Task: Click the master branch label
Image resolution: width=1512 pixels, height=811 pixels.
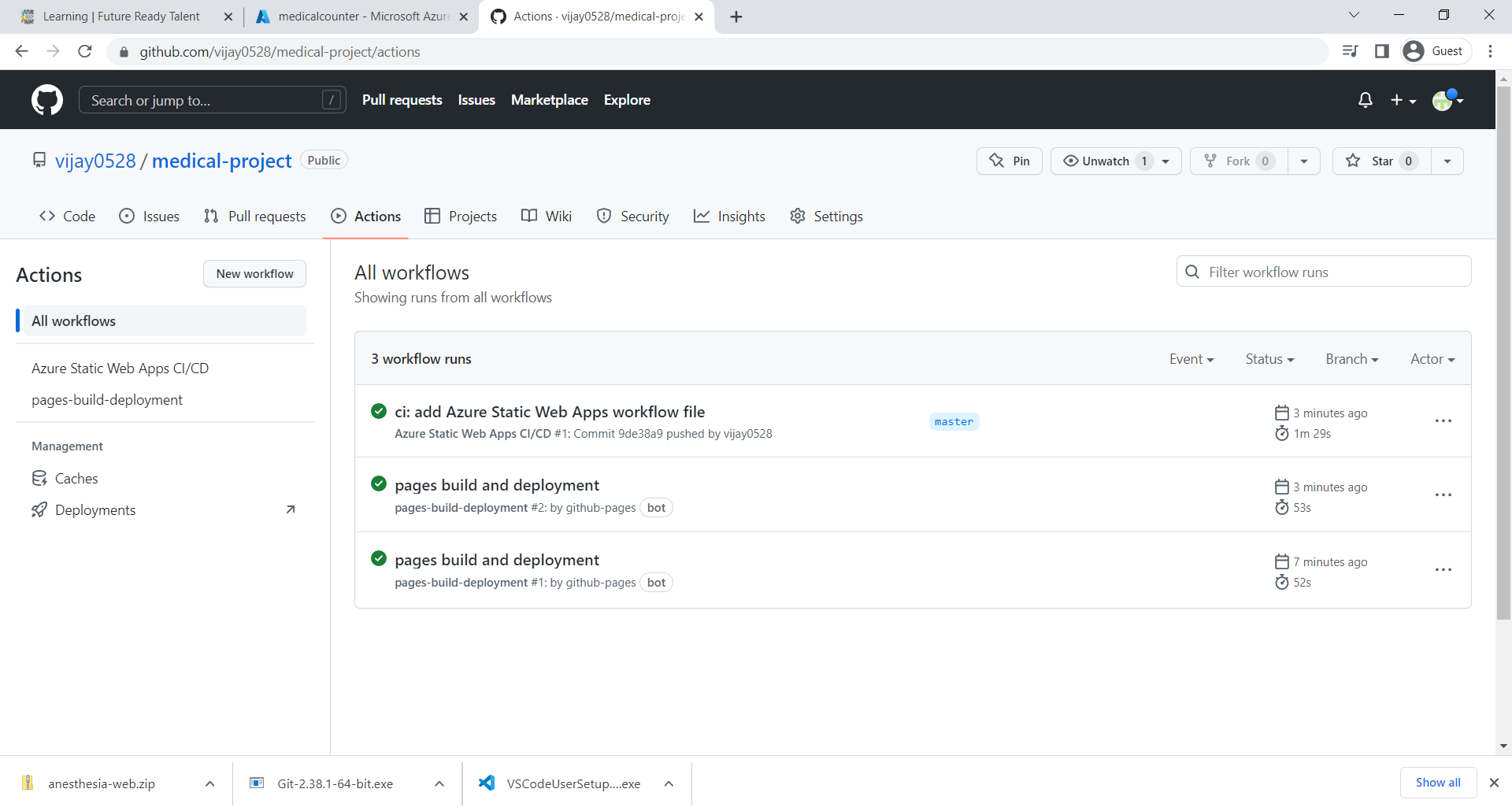Action: point(954,422)
